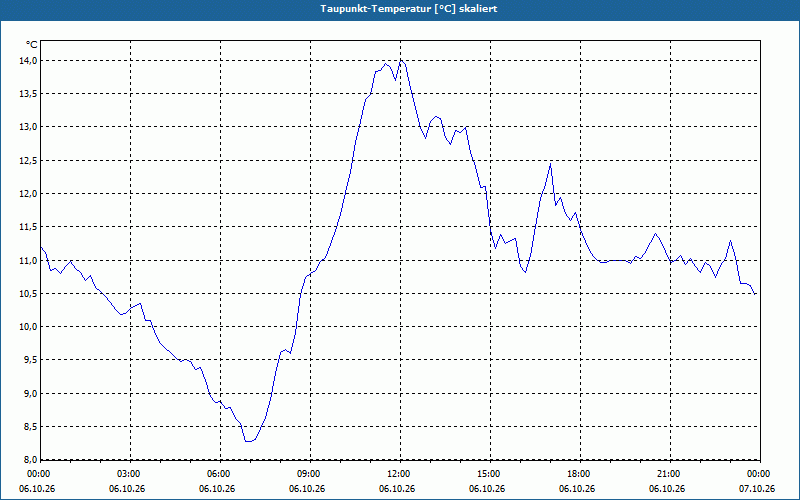Click the 12,5 y-axis label

(x=29, y=161)
